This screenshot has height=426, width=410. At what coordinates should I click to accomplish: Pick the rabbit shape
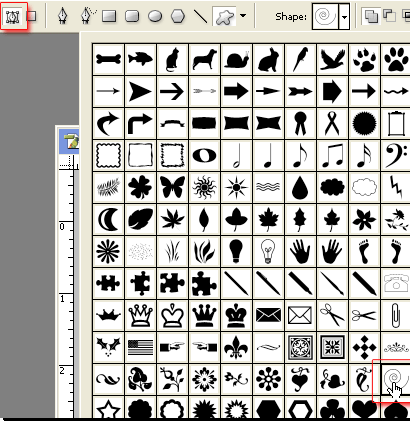point(268,59)
